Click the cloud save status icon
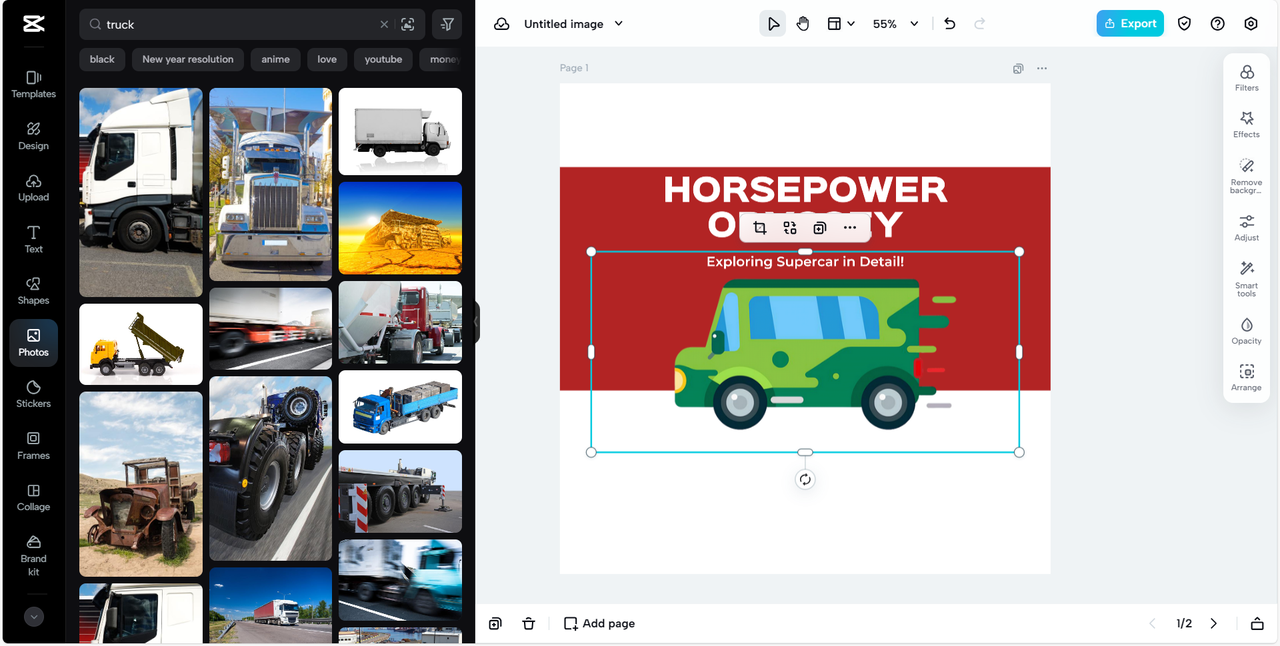Image resolution: width=1280 pixels, height=646 pixels. tap(501, 24)
